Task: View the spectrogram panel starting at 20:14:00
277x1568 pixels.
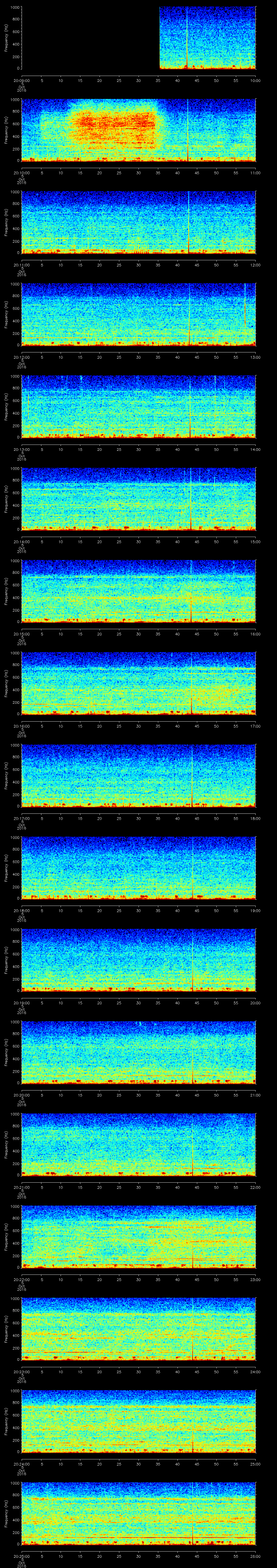Action: click(x=139, y=499)
